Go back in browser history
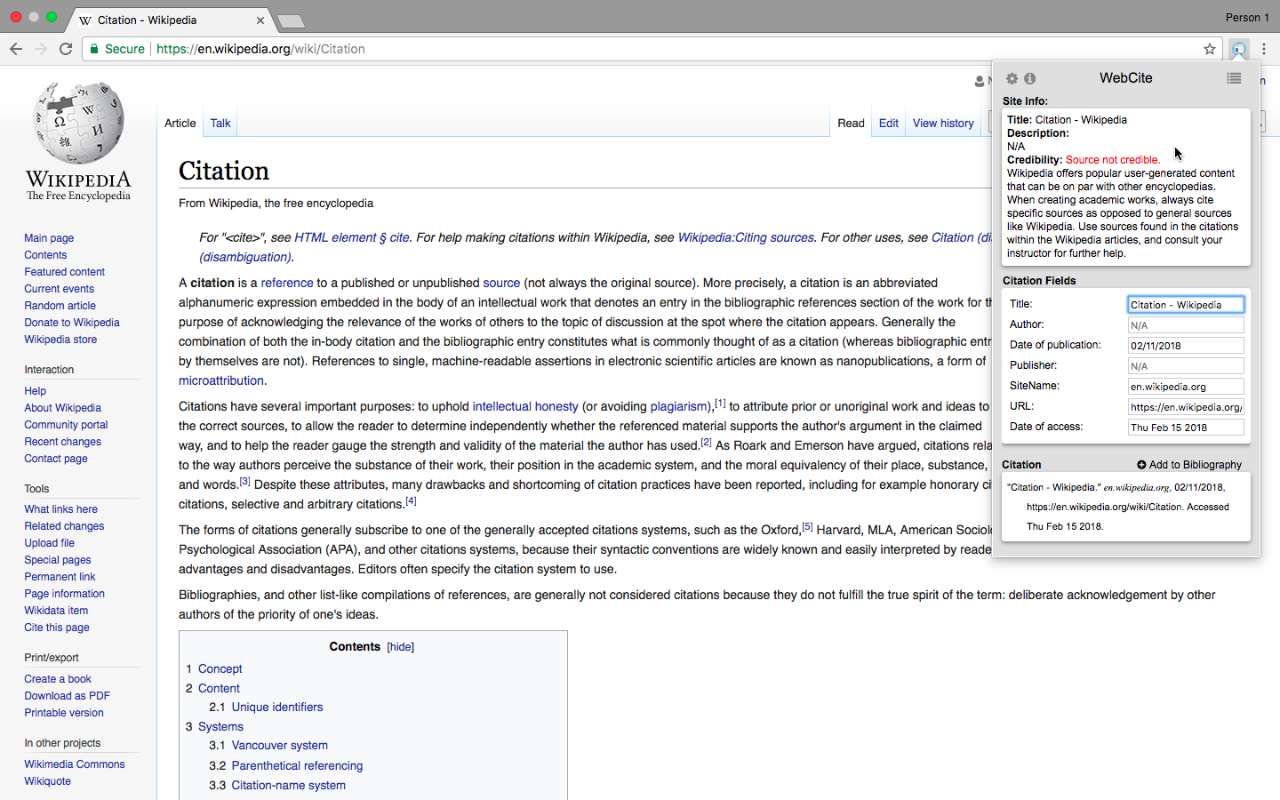 pos(16,49)
